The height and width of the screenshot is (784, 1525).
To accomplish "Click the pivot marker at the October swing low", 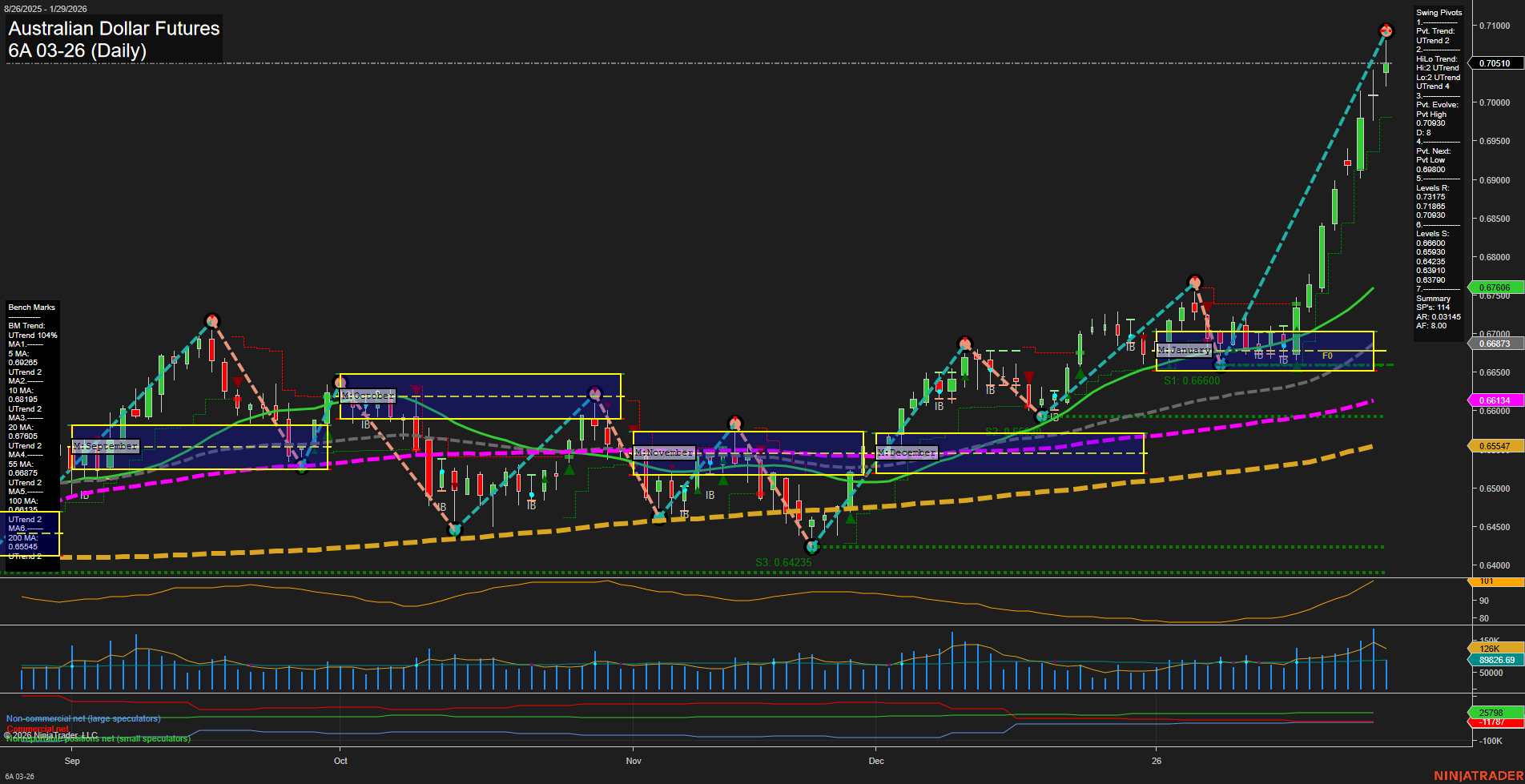I will (453, 529).
